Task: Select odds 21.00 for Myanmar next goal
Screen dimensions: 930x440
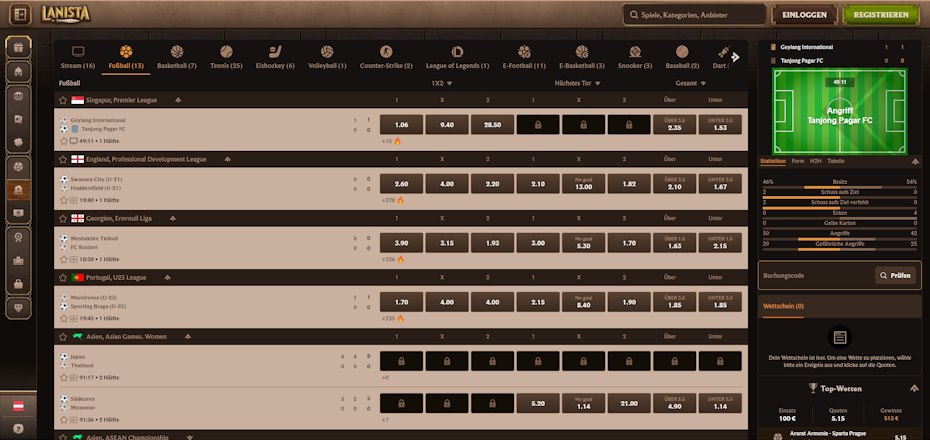Action: pyautogui.click(x=629, y=403)
